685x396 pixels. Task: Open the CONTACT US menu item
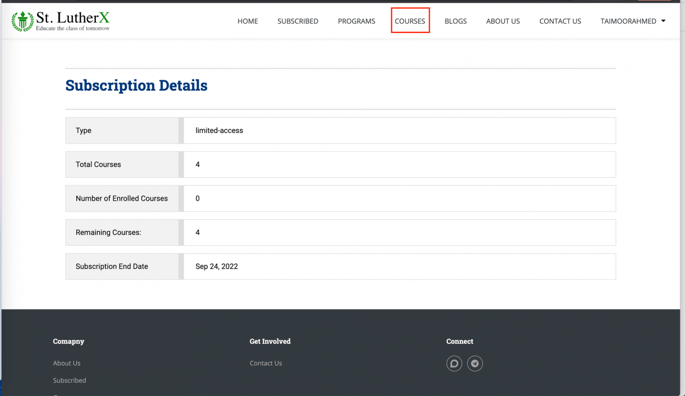(560, 21)
